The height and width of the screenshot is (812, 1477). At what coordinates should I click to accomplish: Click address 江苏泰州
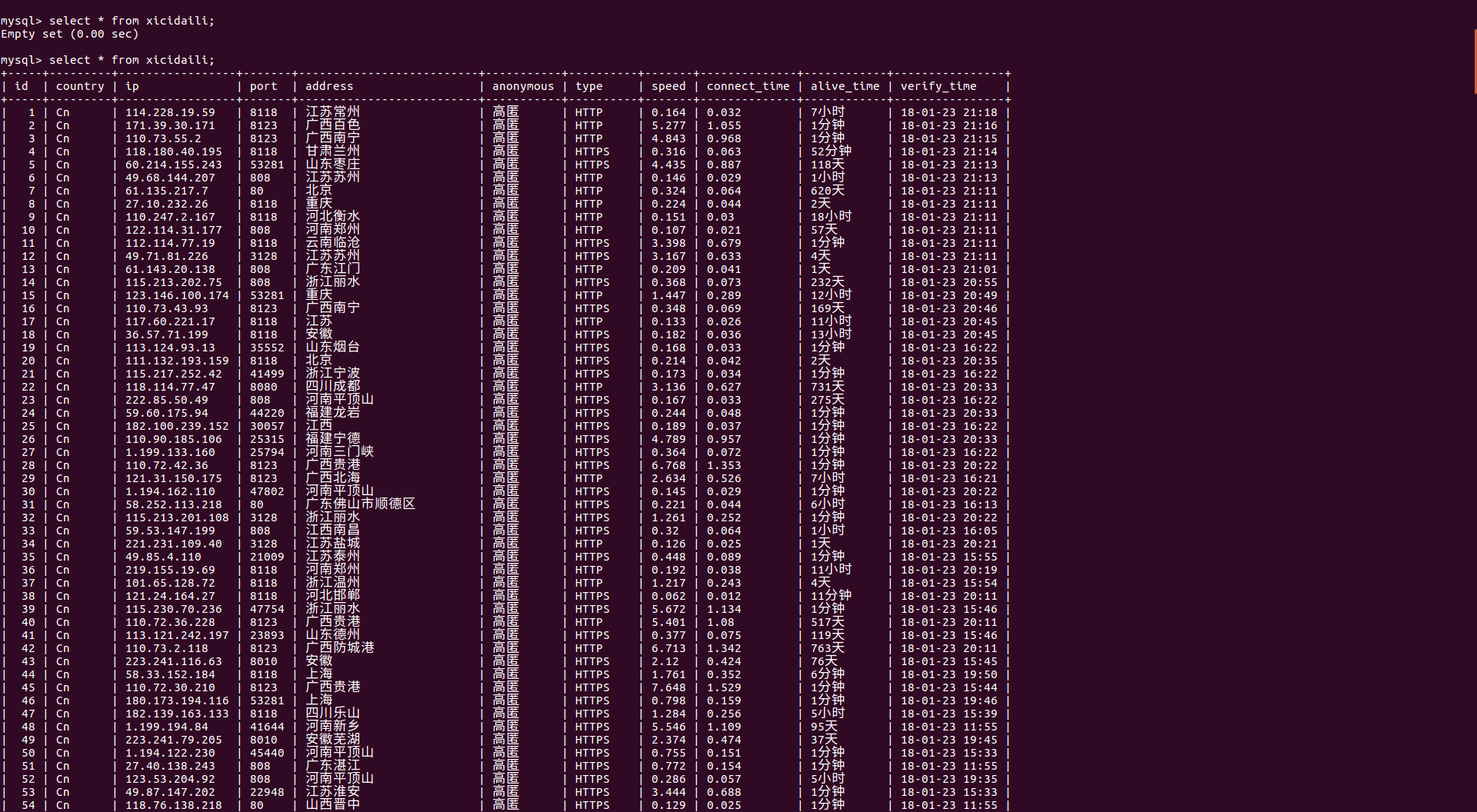click(333, 557)
